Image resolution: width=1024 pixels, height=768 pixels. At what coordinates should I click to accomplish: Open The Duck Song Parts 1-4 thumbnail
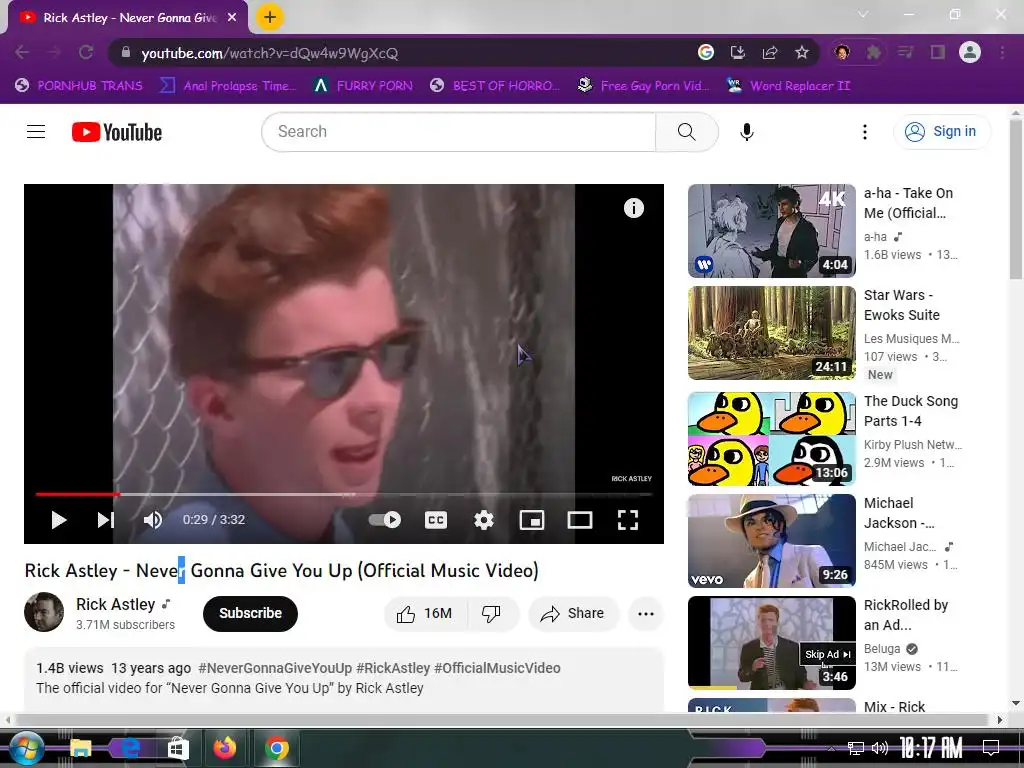(771, 439)
